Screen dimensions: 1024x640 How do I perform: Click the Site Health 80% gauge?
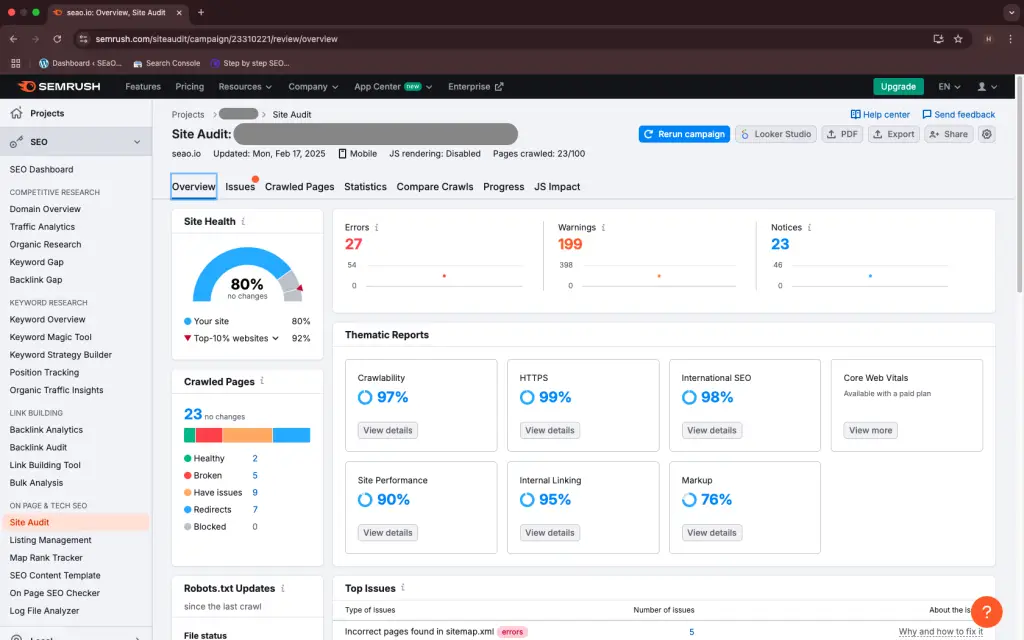(247, 274)
